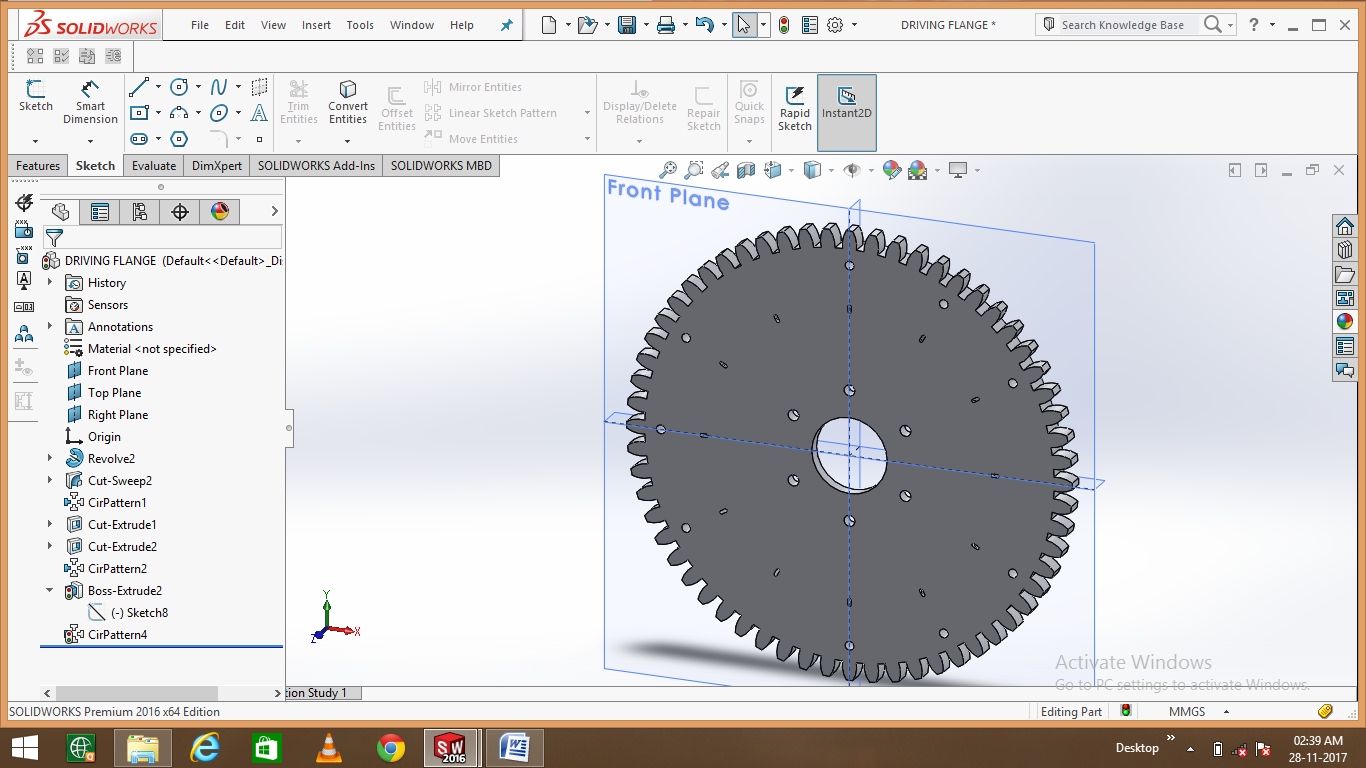Screen dimensions: 1366x768
Task: Open the Display Style dropdown
Action: pos(830,170)
